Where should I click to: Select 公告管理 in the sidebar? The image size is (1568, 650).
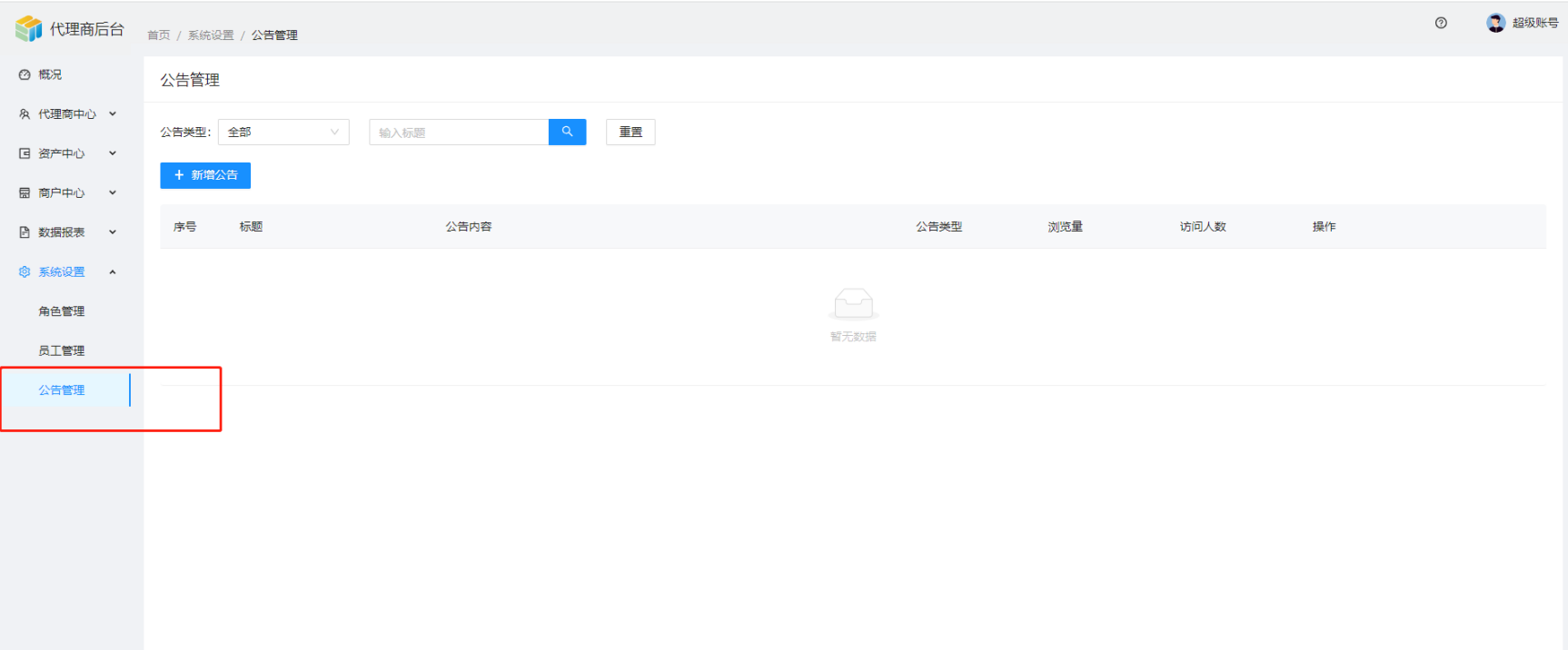click(x=62, y=390)
